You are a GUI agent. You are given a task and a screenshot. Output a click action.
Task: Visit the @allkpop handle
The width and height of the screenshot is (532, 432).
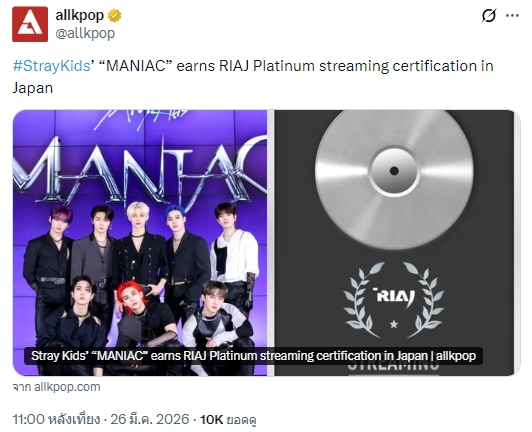pyautogui.click(x=85, y=33)
